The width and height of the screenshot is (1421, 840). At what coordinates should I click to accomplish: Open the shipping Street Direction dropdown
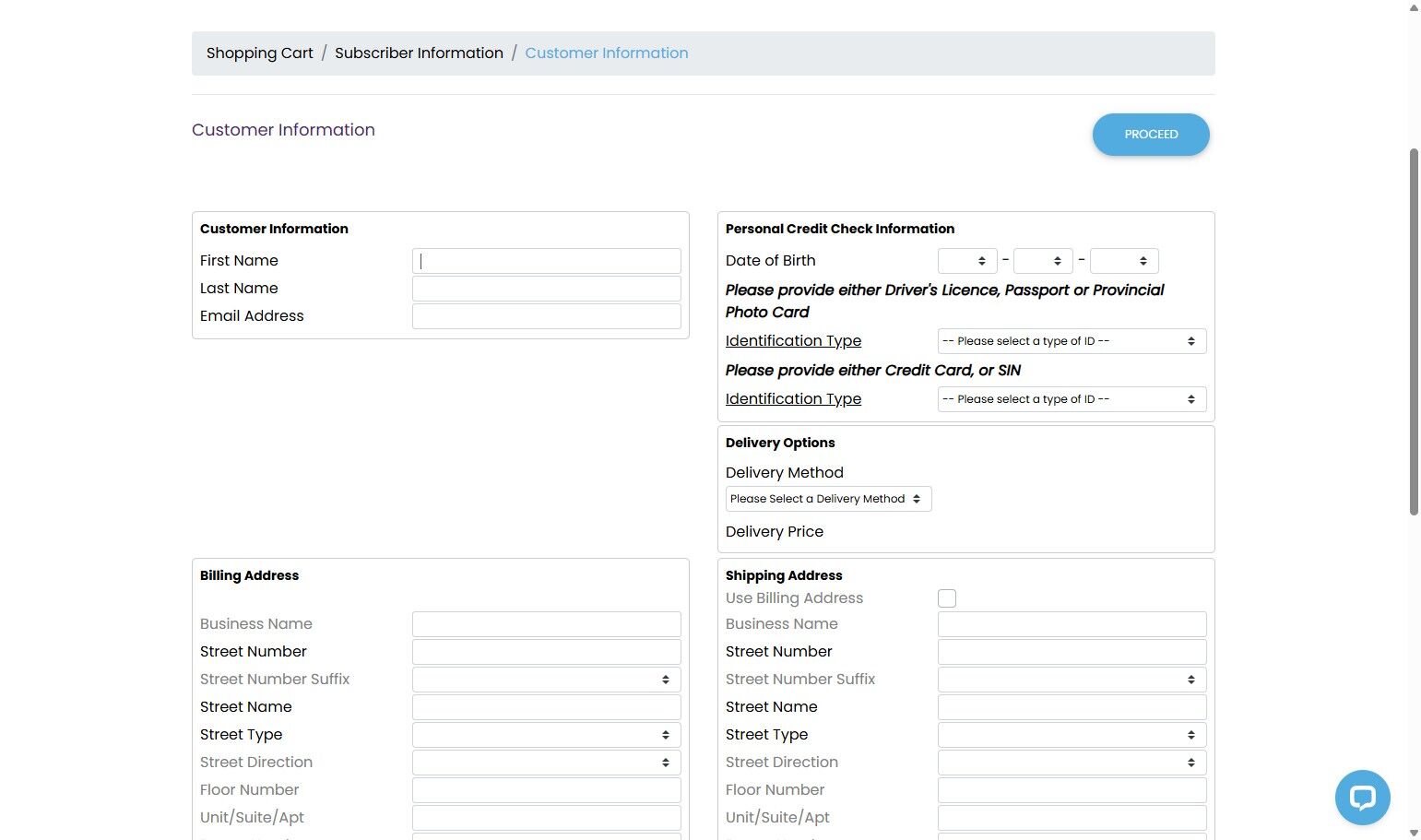(1072, 763)
